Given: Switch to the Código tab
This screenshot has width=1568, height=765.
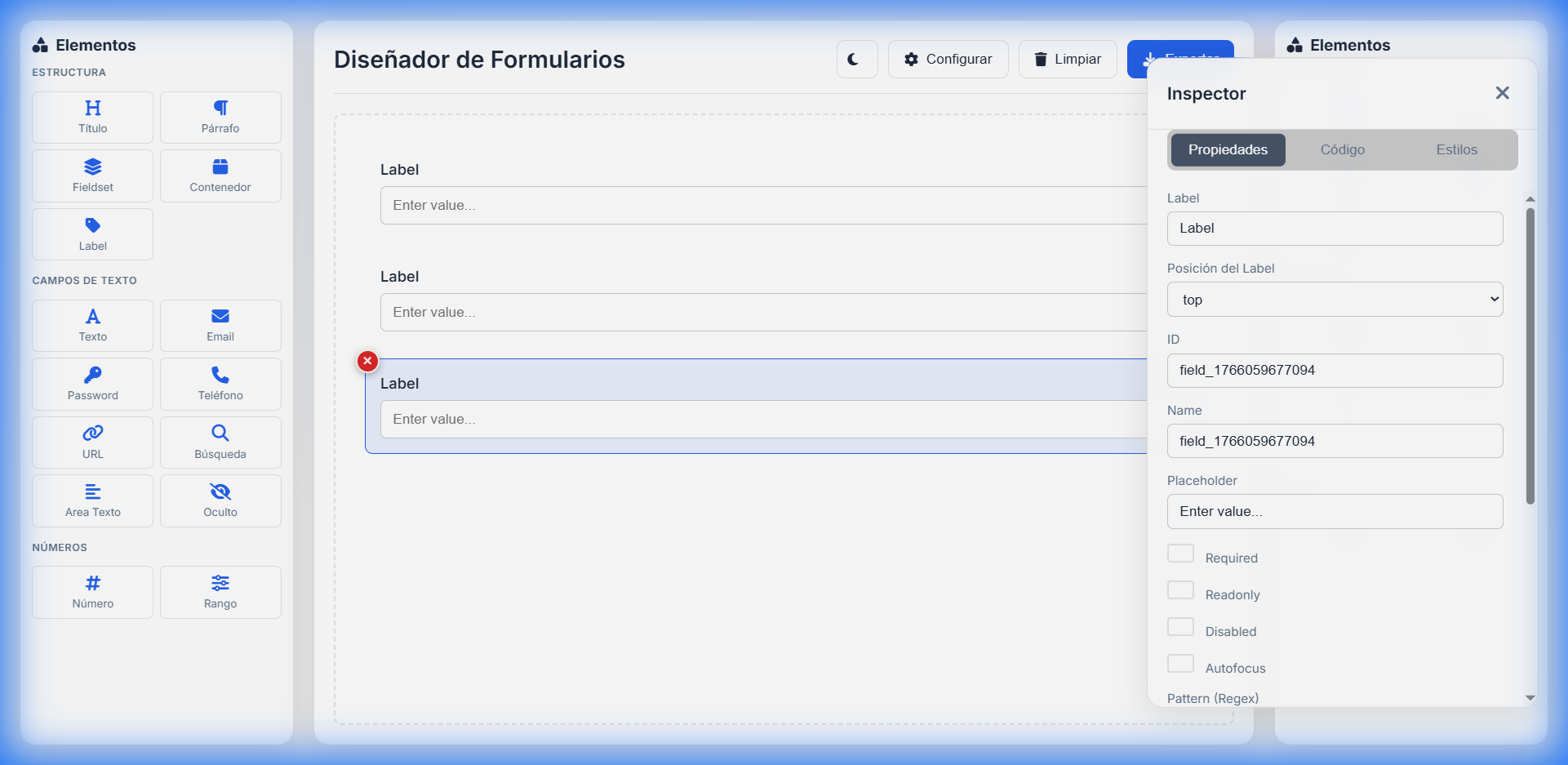Looking at the screenshot, I should [1342, 150].
